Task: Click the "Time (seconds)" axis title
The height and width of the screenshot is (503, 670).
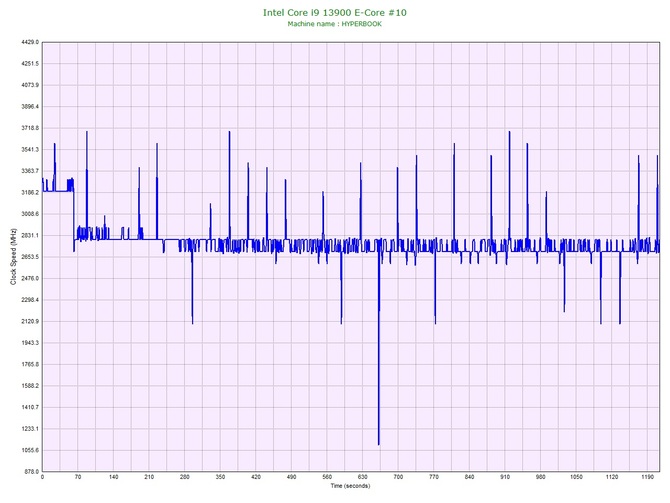Action: pyautogui.click(x=350, y=486)
